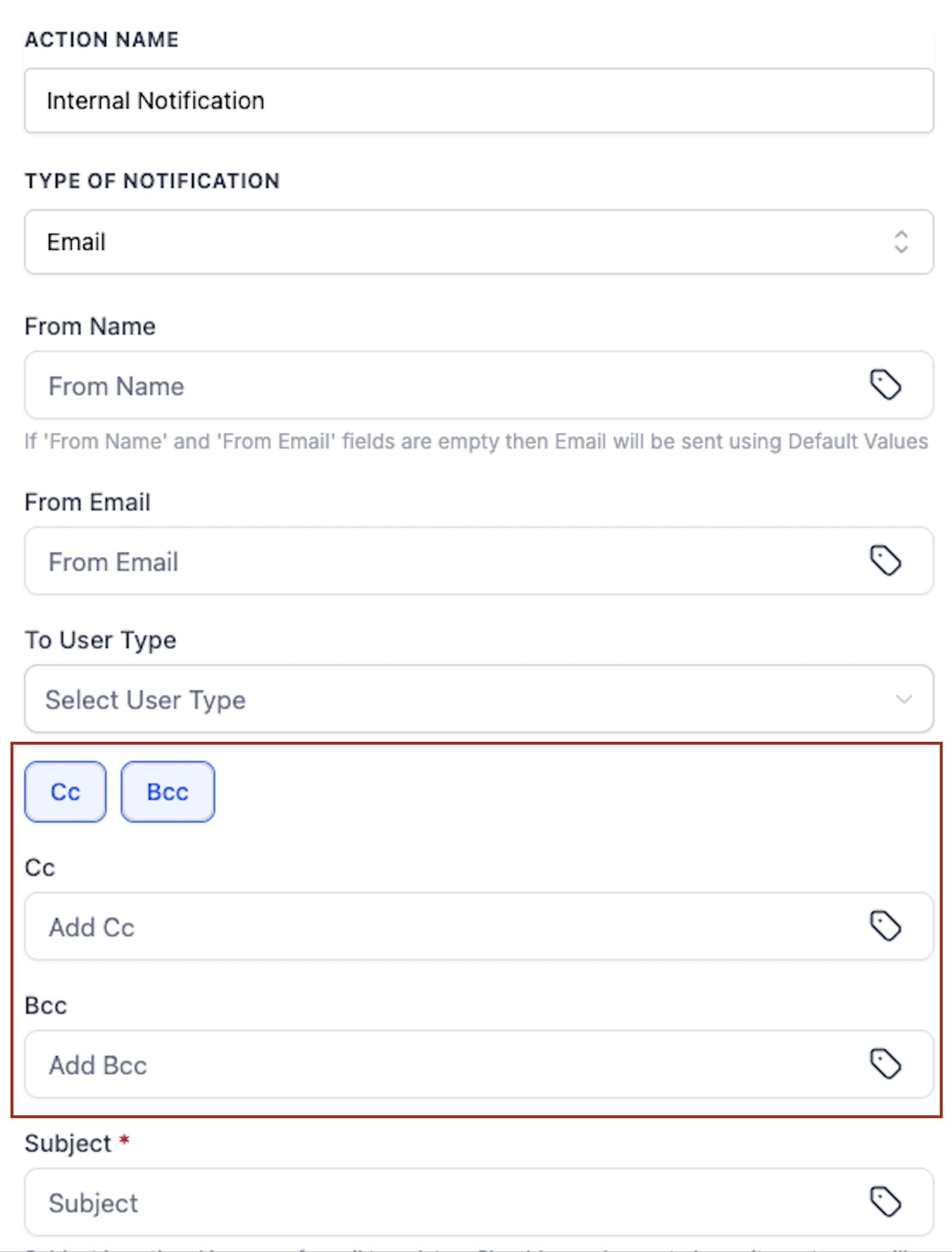Viewport: 952px width, 1252px height.
Task: Open the Select User Type dropdown
Action: [x=477, y=699]
